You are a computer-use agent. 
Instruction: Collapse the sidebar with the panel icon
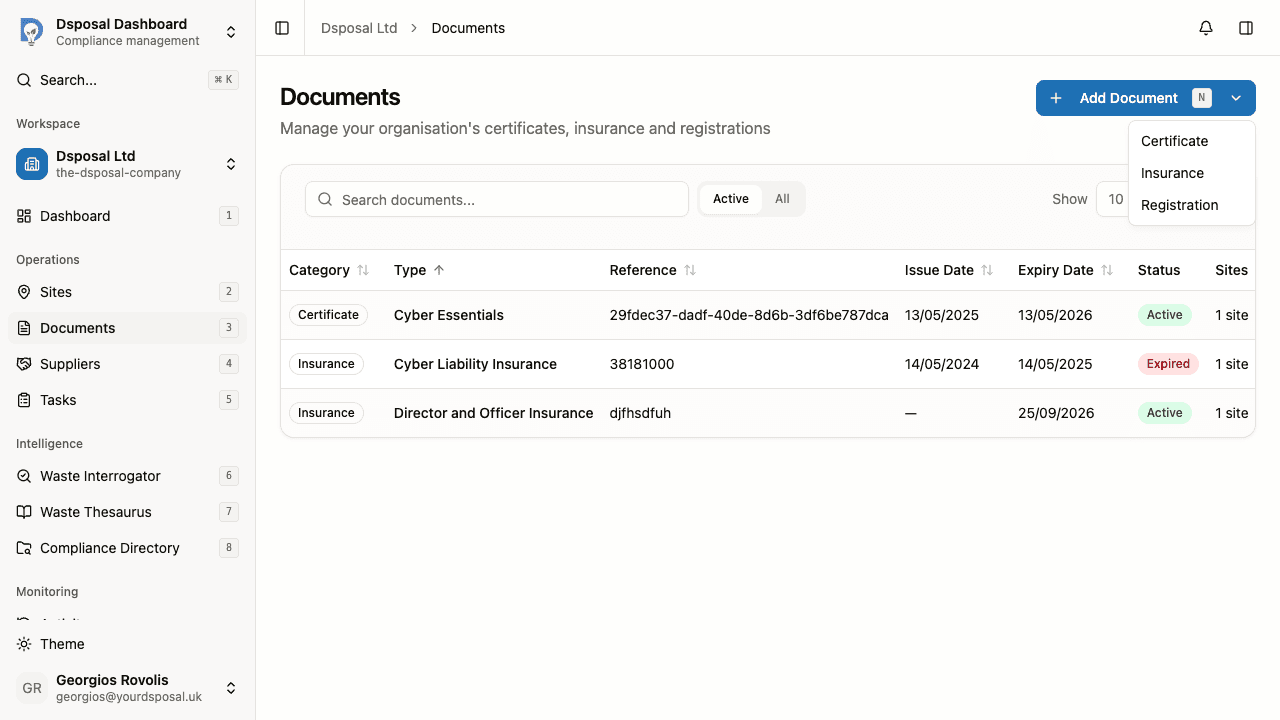tap(281, 28)
